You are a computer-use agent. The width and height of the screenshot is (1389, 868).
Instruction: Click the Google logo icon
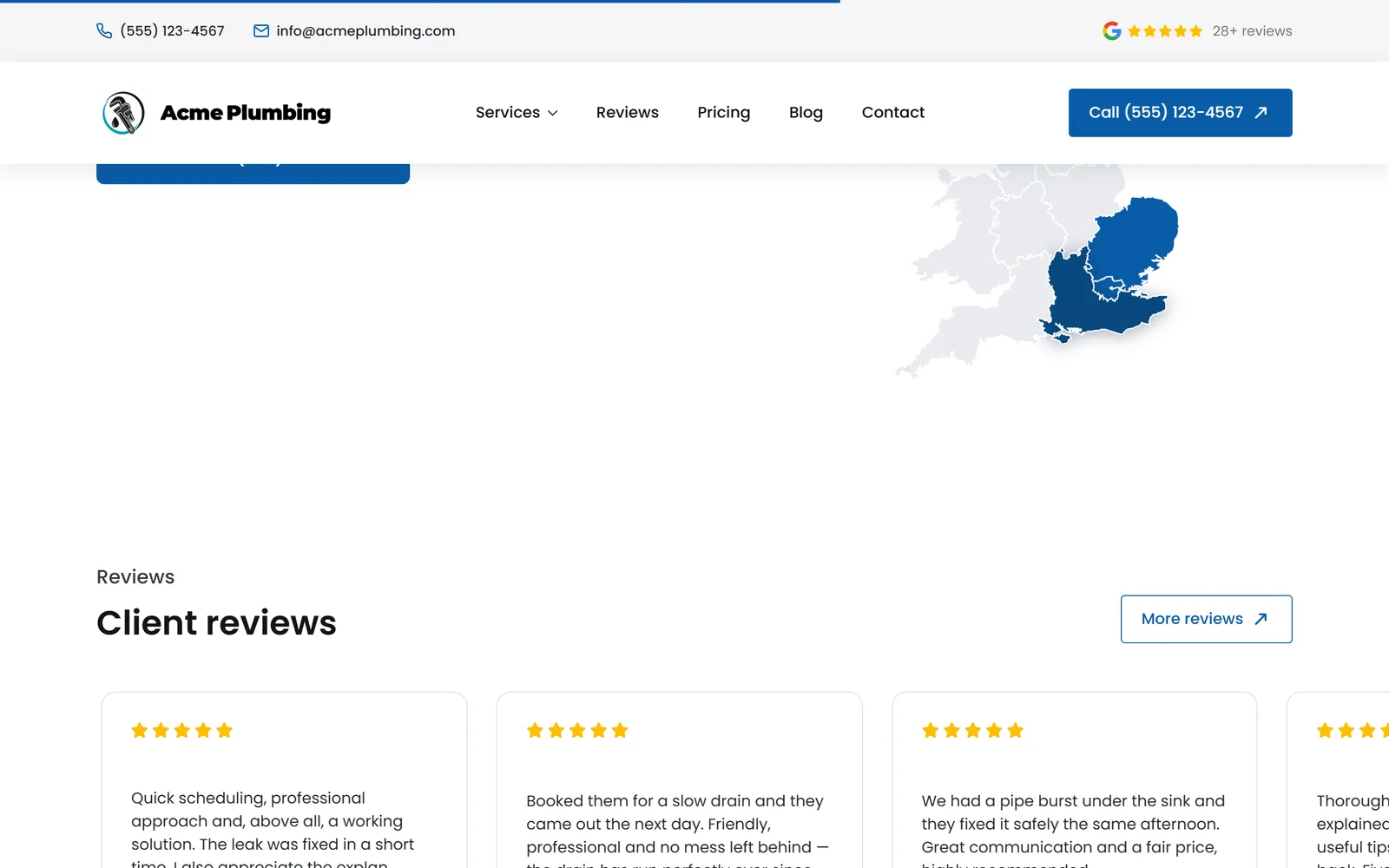[x=1112, y=31]
